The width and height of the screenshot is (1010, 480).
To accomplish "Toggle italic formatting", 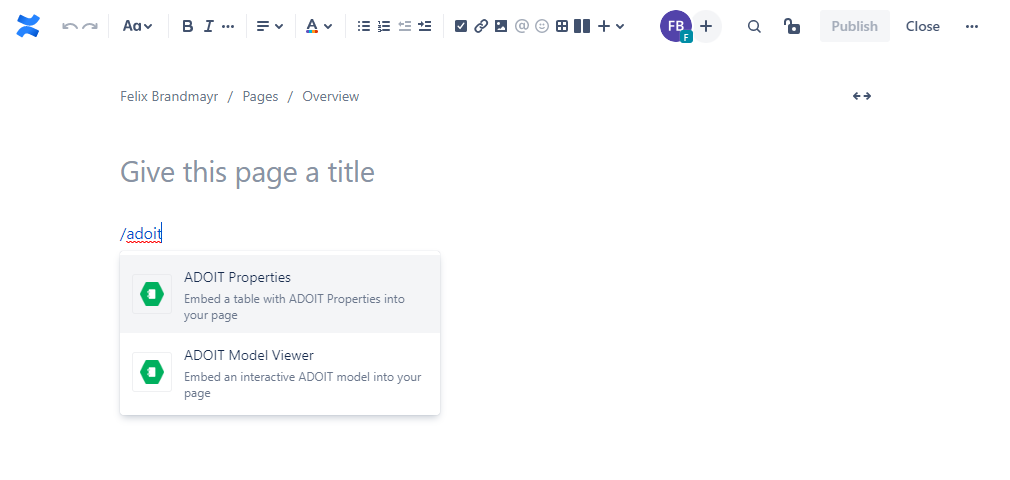I will click(208, 26).
